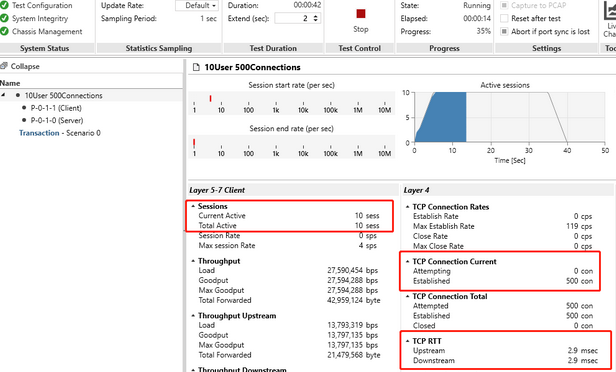
Task: Click the document icon beside 10User 500Connections title
Action: tap(196, 67)
